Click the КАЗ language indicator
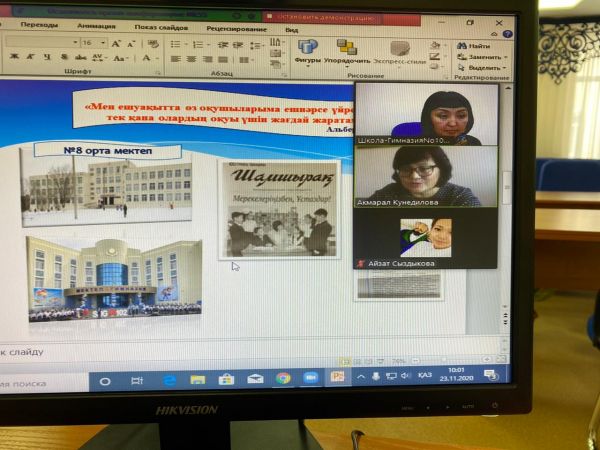The height and width of the screenshot is (450, 600). (x=426, y=376)
